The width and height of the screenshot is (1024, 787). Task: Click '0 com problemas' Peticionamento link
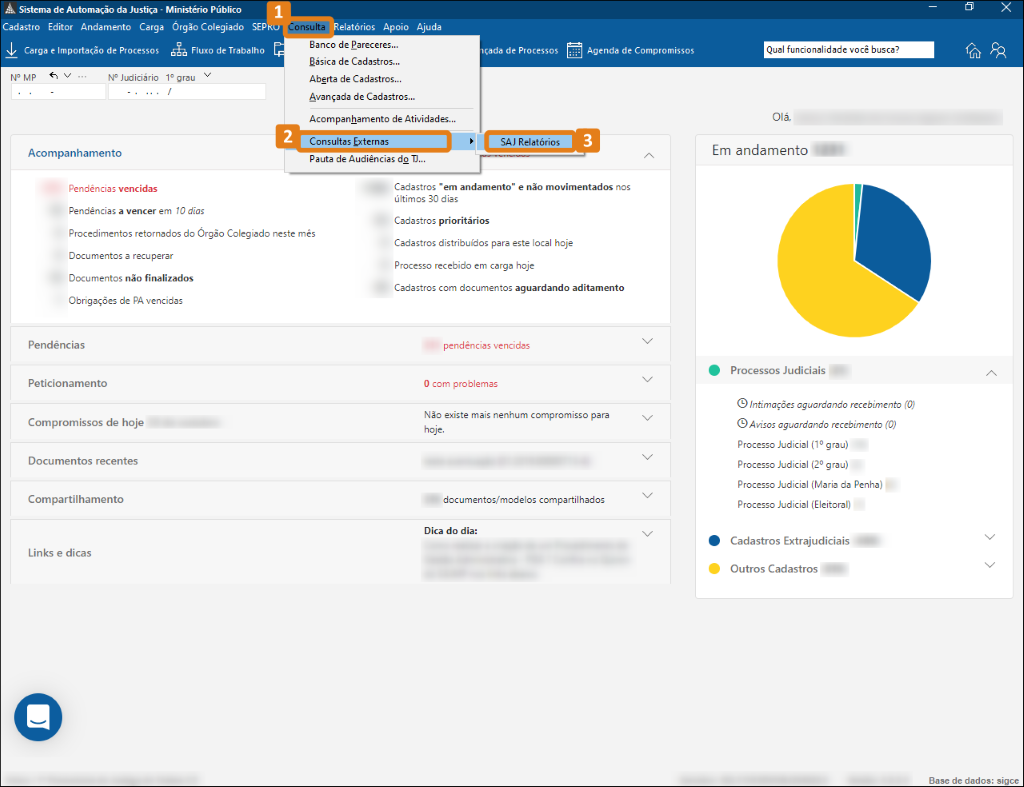pyautogui.click(x=460, y=384)
